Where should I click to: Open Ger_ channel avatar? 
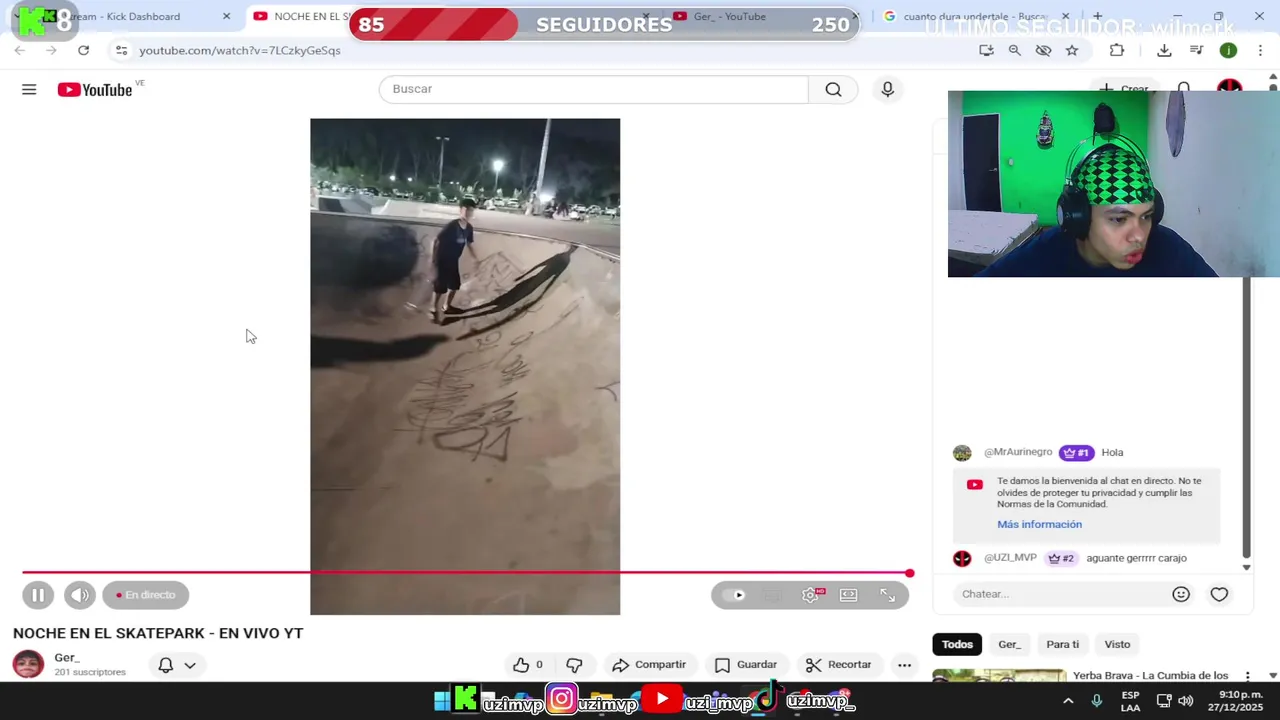point(28,664)
